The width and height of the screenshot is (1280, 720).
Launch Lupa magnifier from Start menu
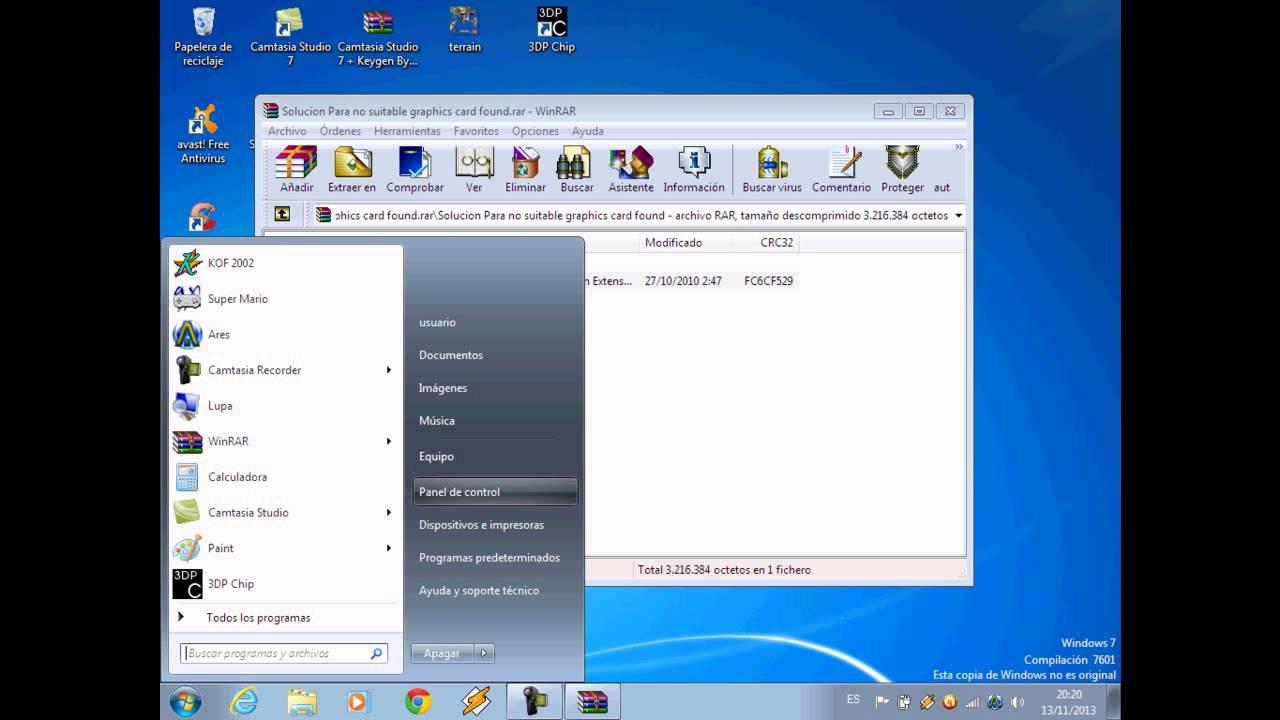click(286, 406)
